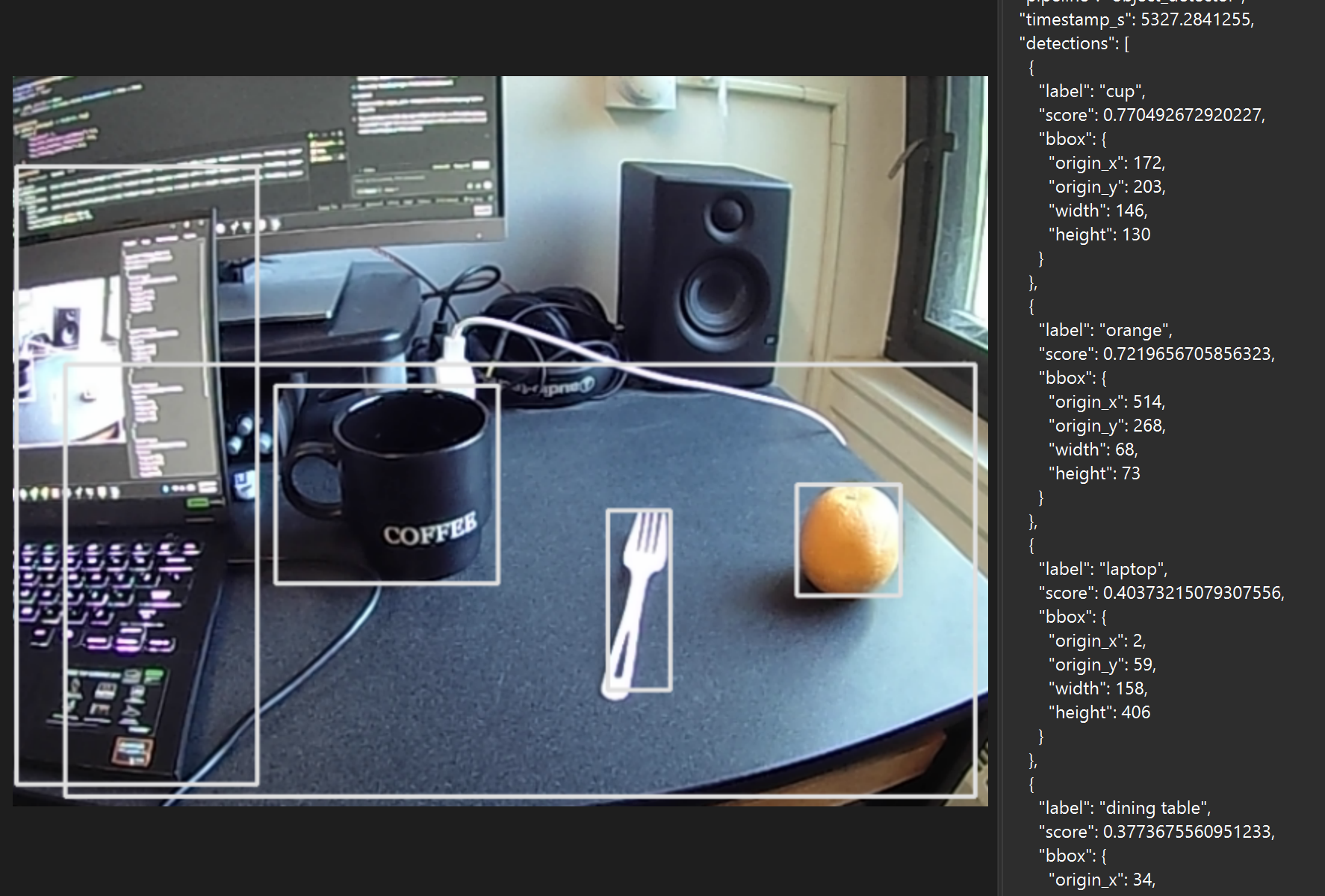Select the "label": "dining table" line

coord(1124,808)
